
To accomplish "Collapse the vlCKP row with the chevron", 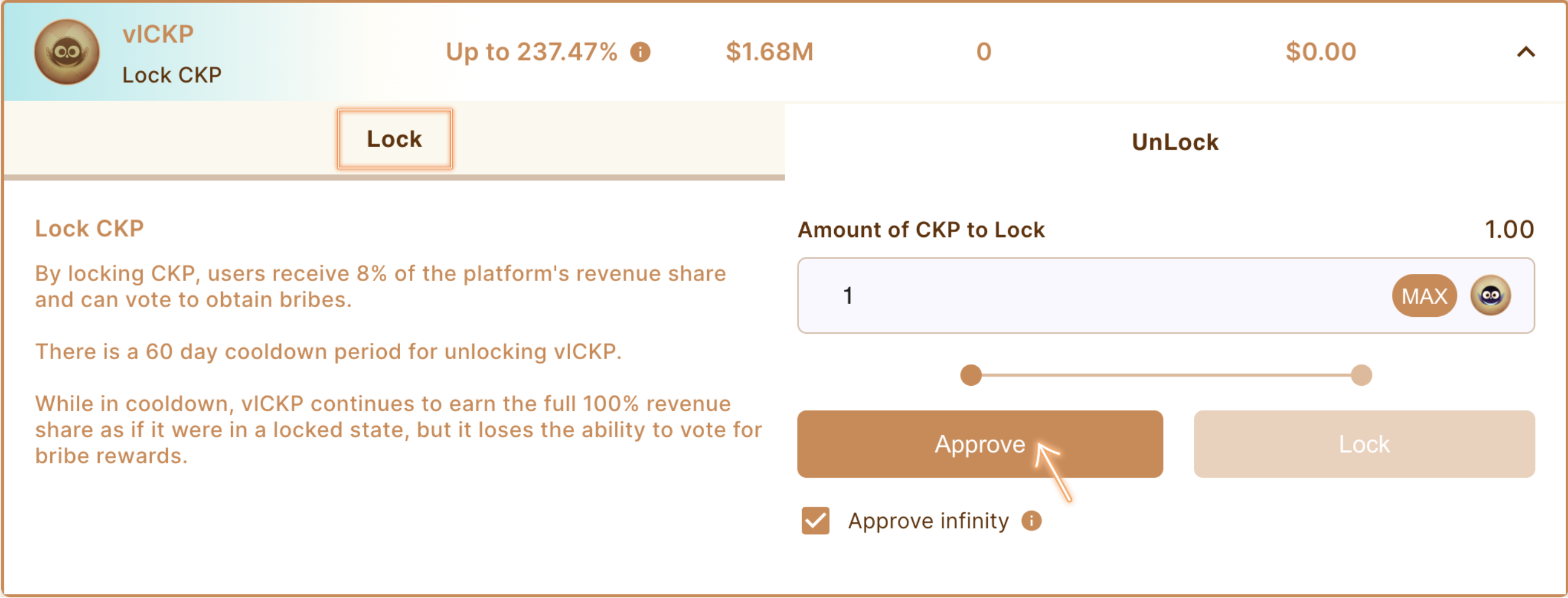I will (x=1526, y=53).
